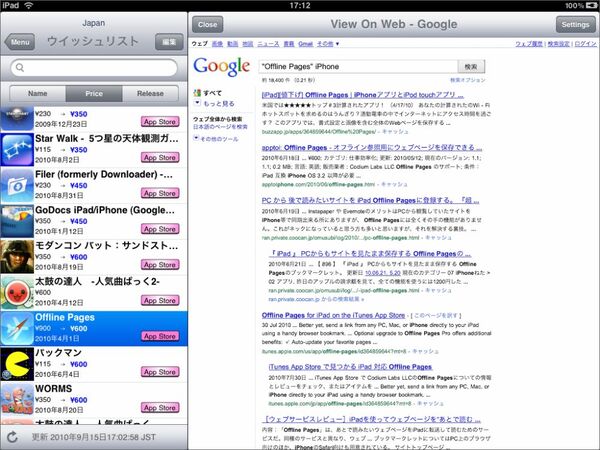Open the 動画 video link
The width and height of the screenshot is (600, 450).
coord(233,44)
